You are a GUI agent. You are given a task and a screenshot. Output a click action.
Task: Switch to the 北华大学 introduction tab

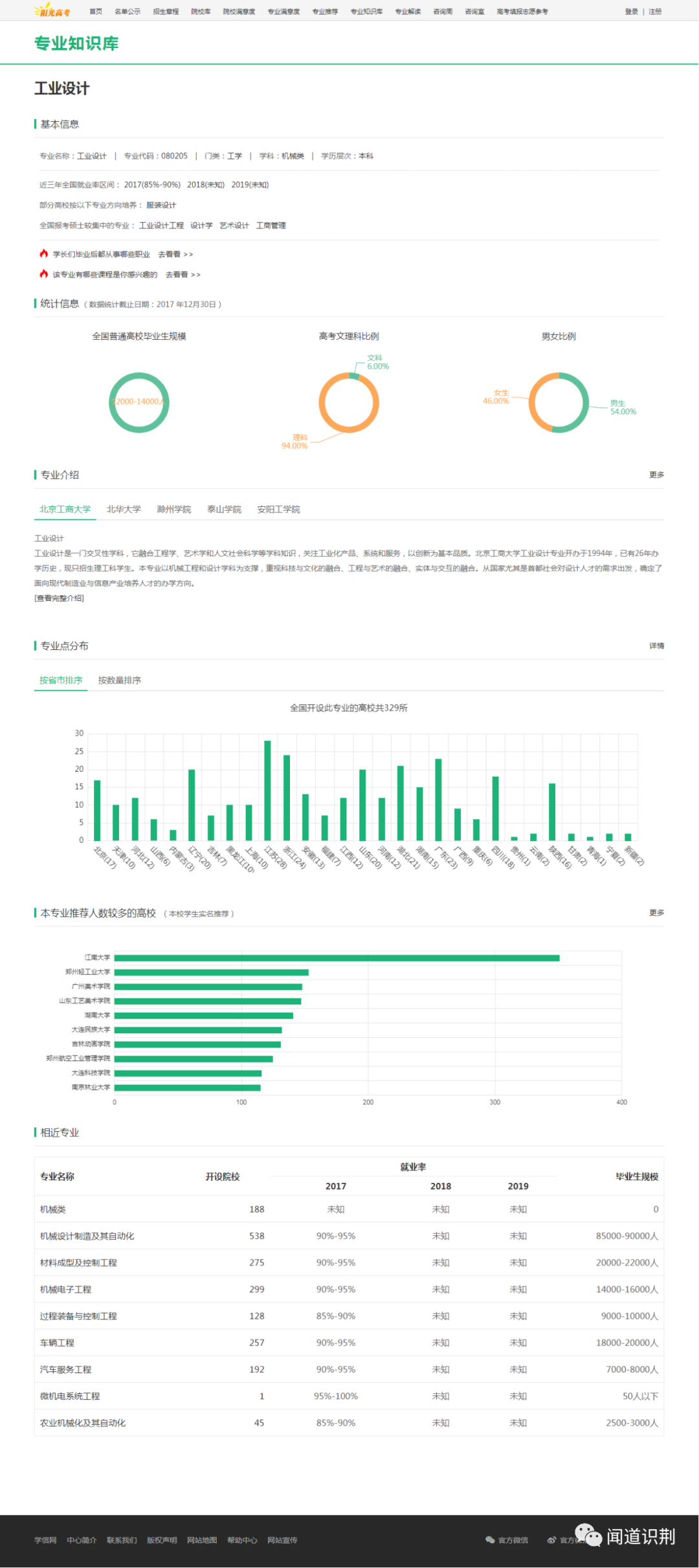(x=124, y=510)
